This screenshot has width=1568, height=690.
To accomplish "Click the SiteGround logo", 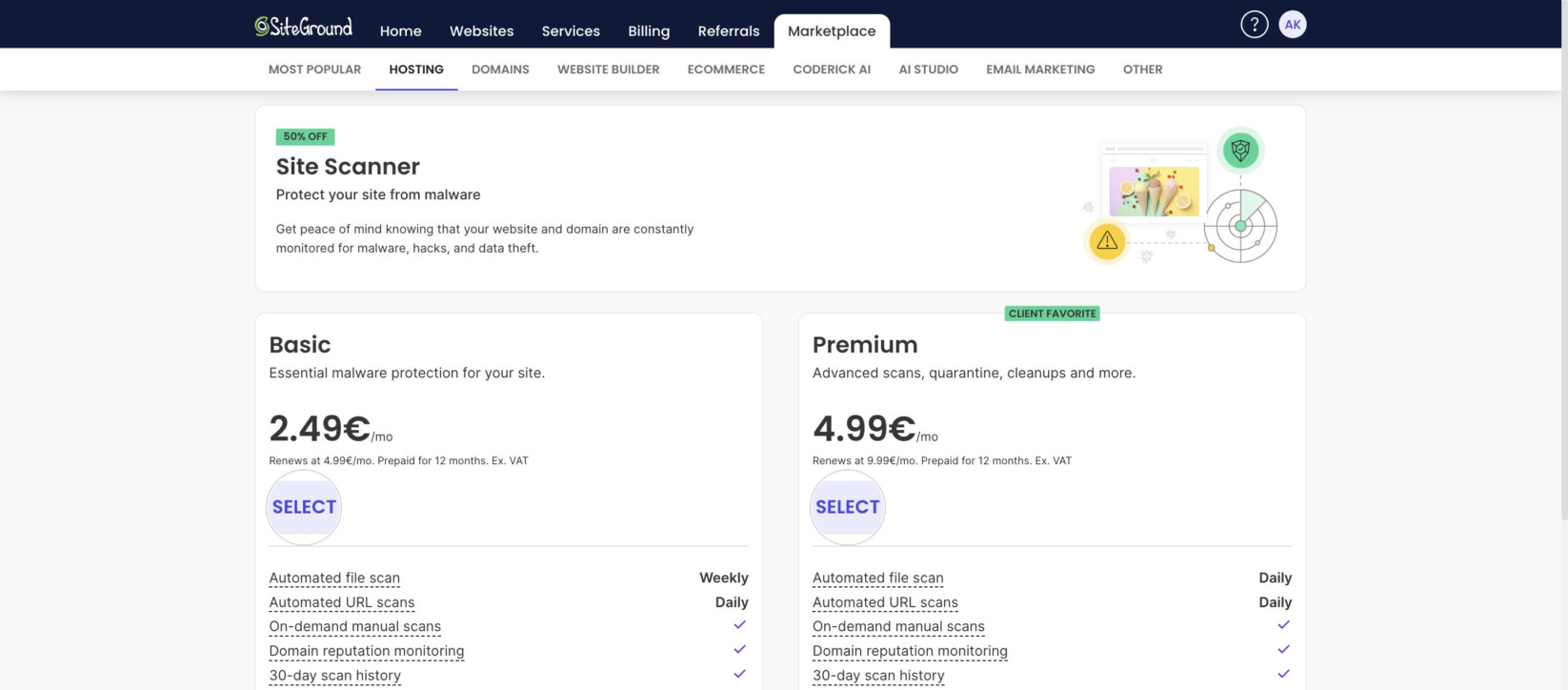I will 303,27.
